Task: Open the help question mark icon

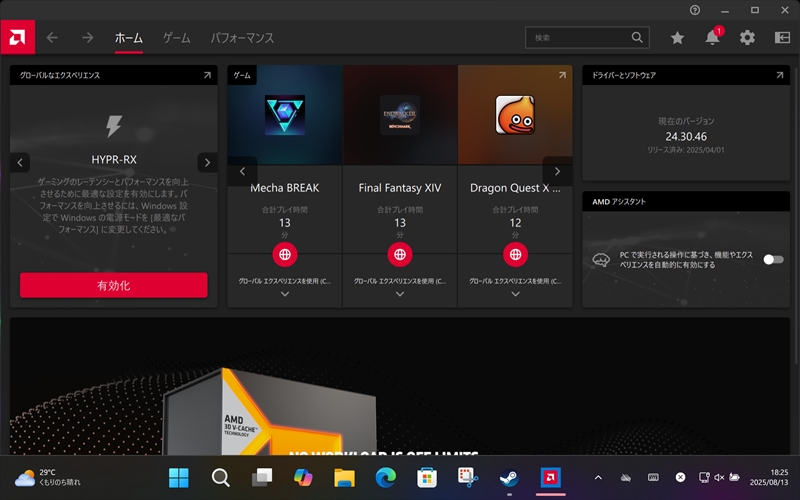Action: click(695, 10)
